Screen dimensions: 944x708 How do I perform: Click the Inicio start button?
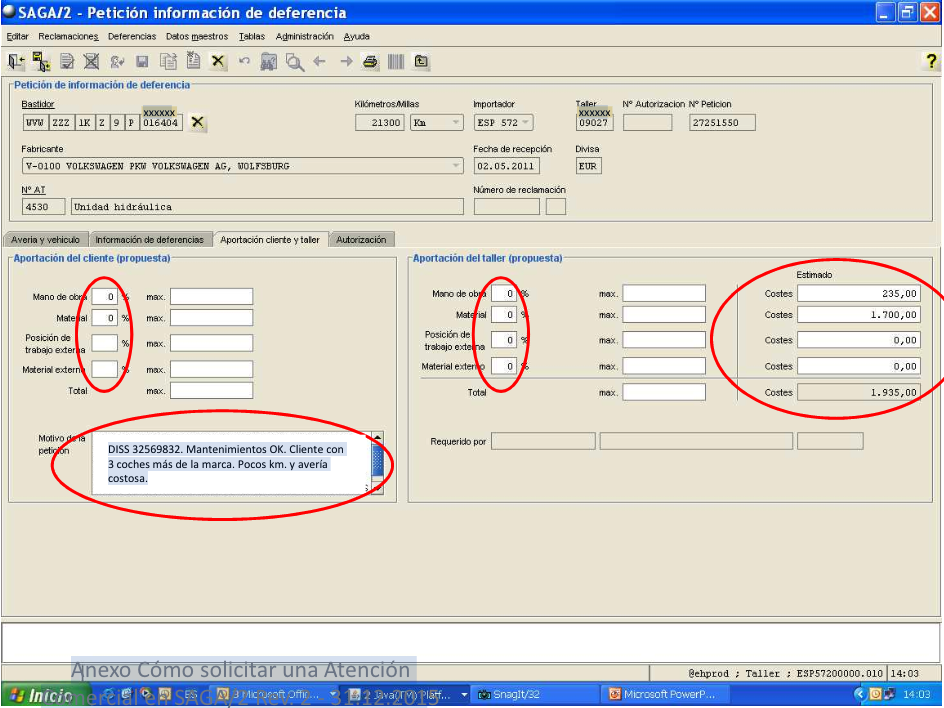click(x=43, y=695)
